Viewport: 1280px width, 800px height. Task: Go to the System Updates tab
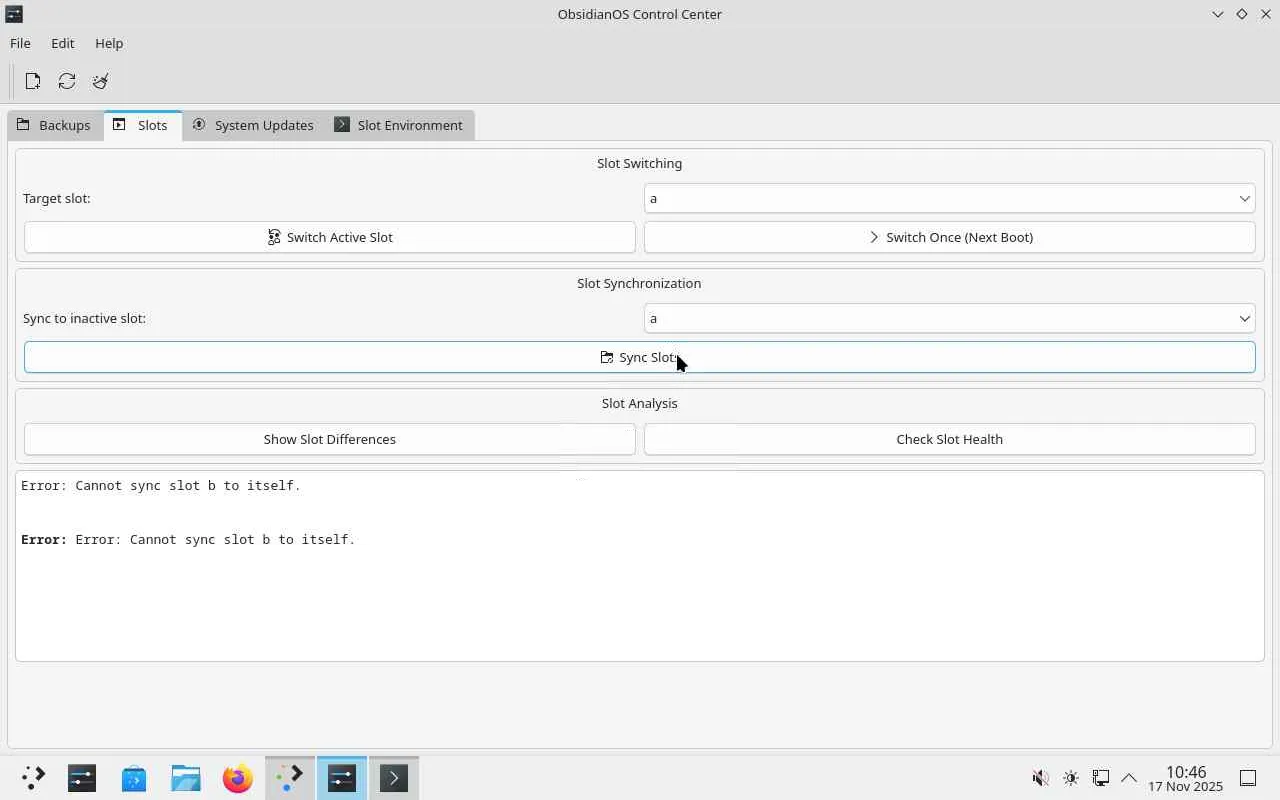coord(253,125)
